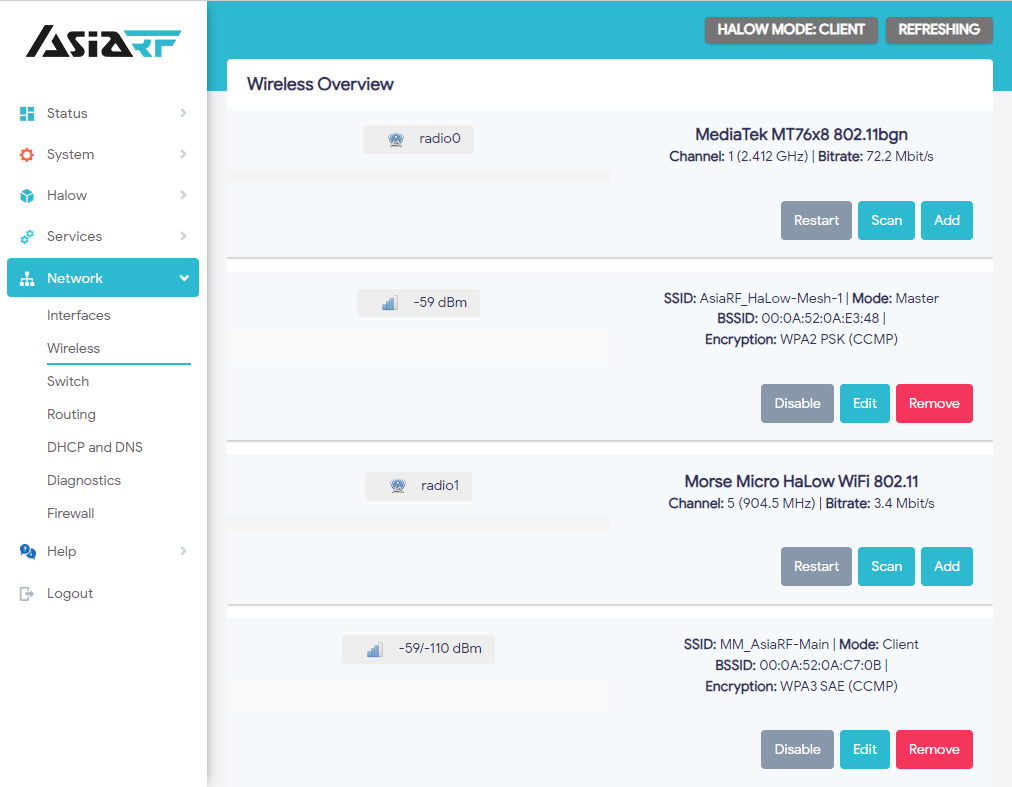
Task: Collapse the Network submenu chevron
Action: pos(183,277)
